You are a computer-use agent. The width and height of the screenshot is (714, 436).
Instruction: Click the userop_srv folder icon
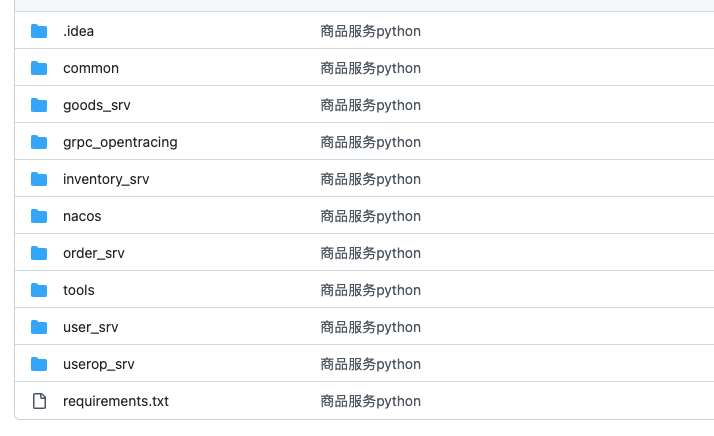click(39, 364)
